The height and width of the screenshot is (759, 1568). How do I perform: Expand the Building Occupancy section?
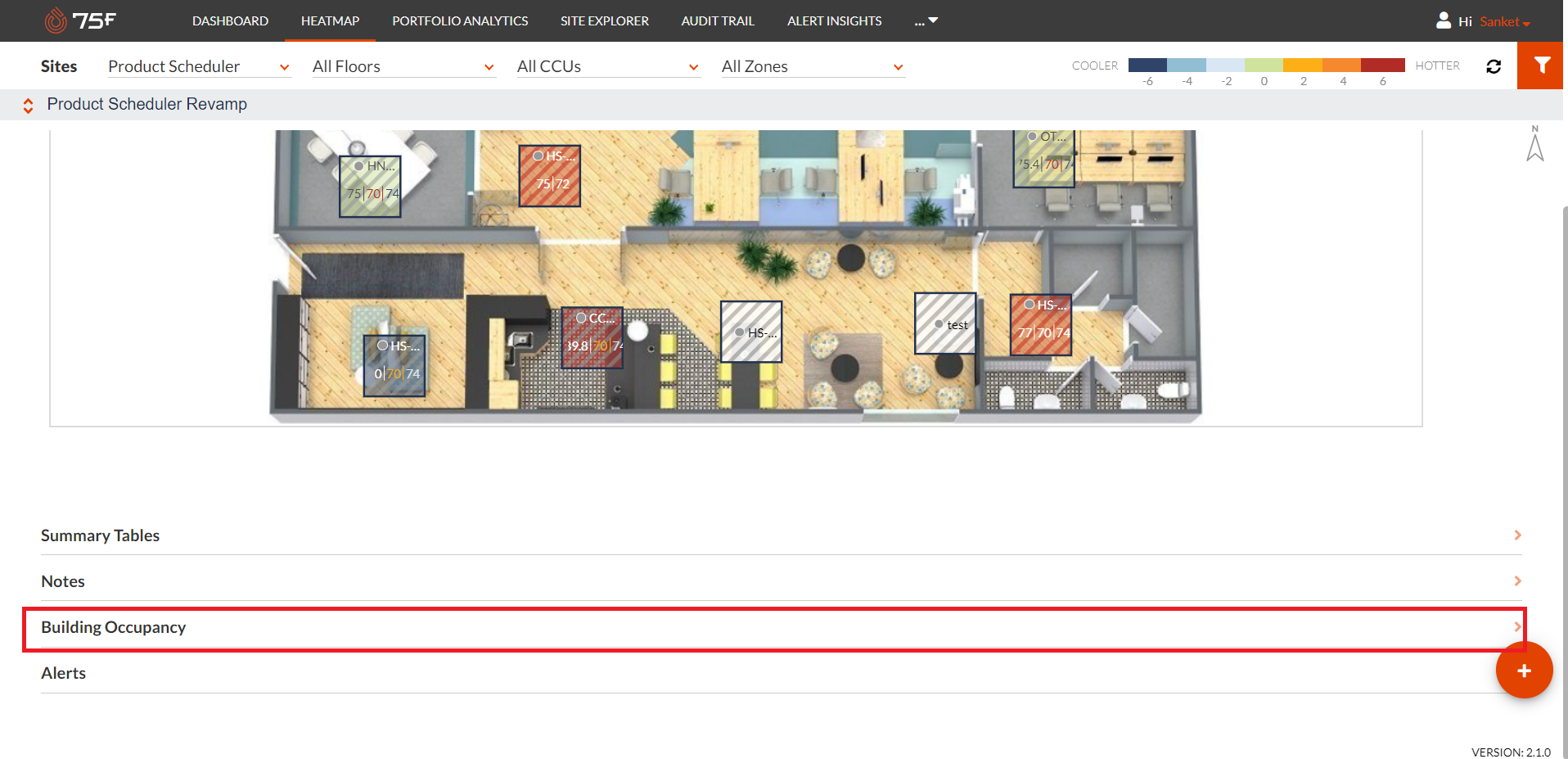click(781, 627)
